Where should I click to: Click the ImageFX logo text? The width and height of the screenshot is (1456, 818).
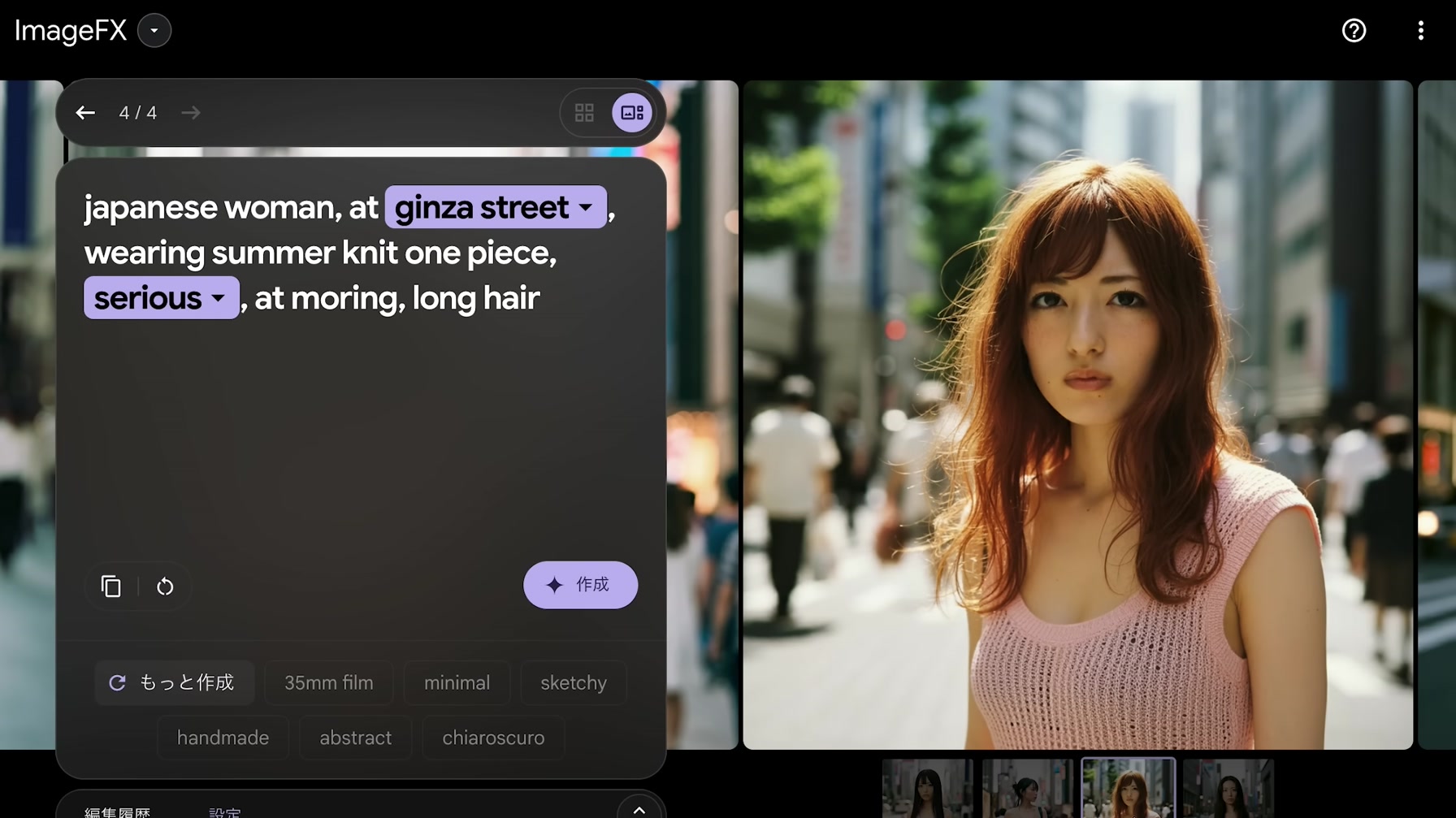tap(71, 31)
